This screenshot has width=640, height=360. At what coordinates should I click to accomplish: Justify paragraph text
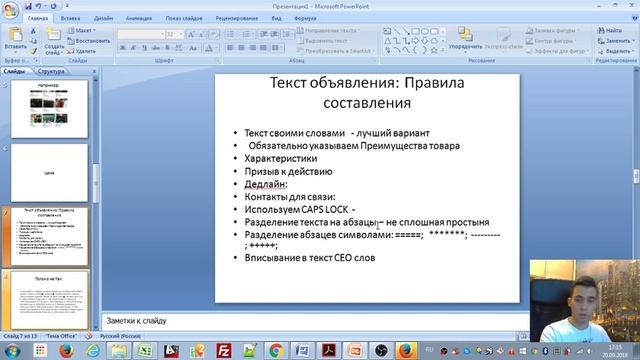click(263, 48)
